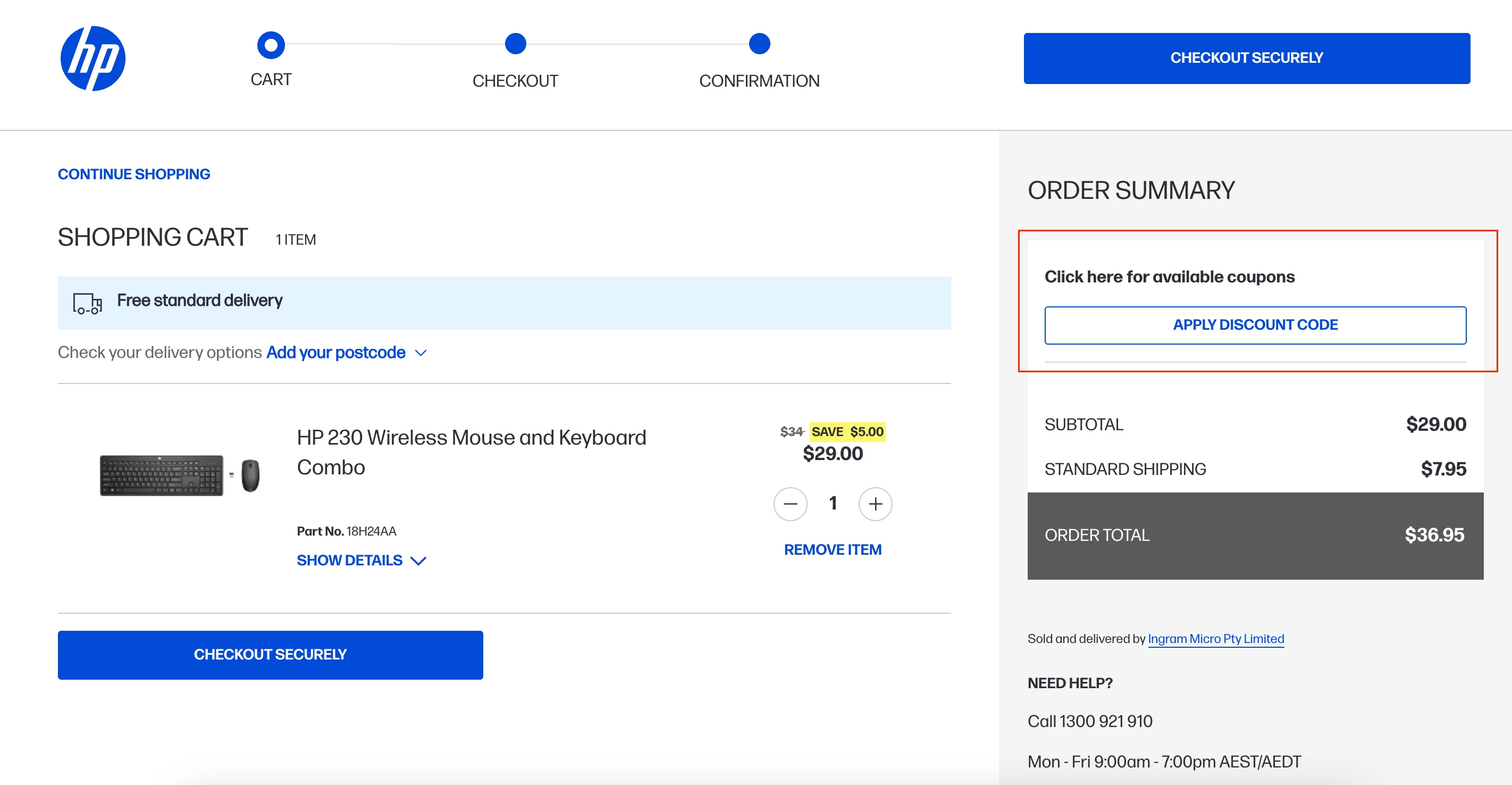Image resolution: width=1512 pixels, height=785 pixels.
Task: Open the keyboard and mouse product thumbnail
Action: coord(180,475)
